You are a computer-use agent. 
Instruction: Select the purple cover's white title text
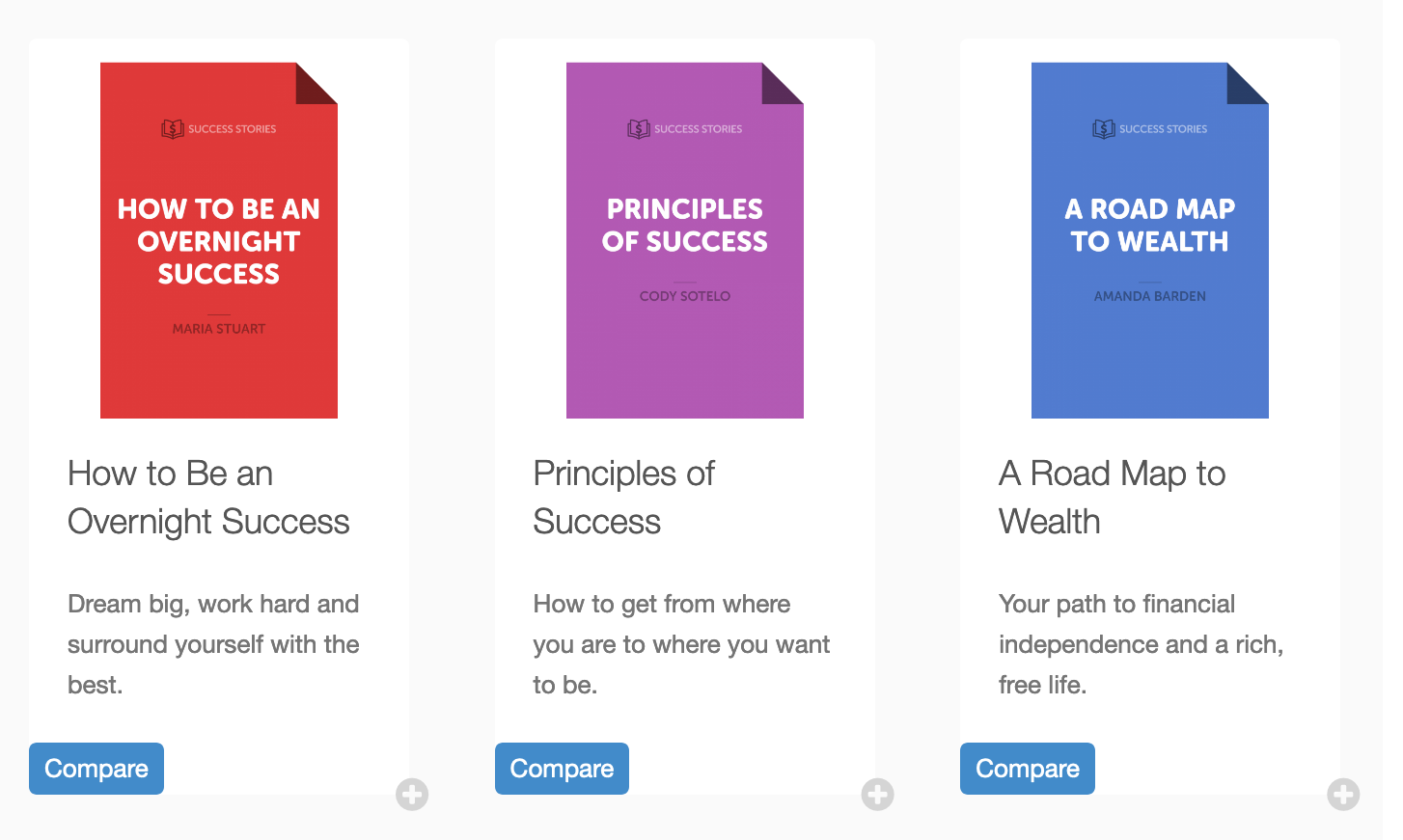click(x=685, y=226)
